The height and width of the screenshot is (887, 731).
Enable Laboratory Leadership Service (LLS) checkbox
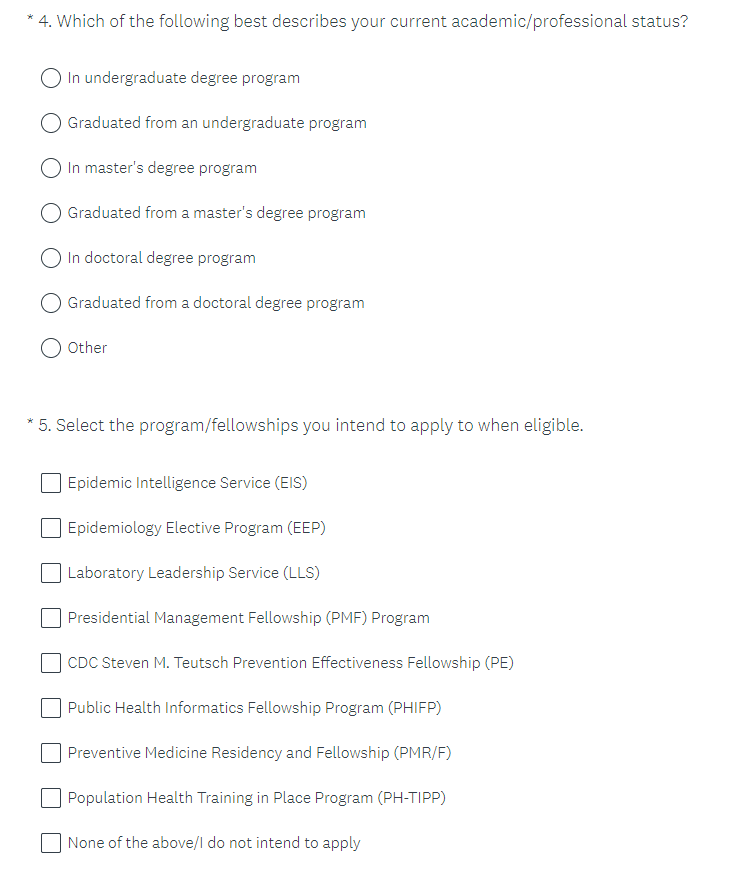pos(52,573)
